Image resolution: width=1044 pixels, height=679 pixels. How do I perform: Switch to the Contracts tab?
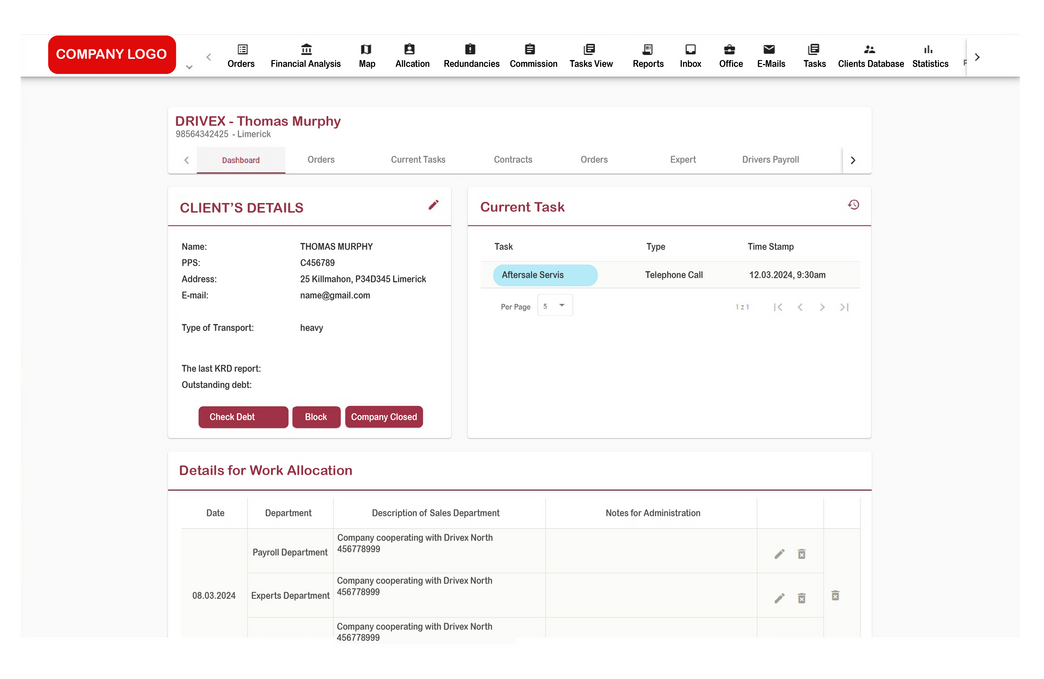click(x=513, y=160)
